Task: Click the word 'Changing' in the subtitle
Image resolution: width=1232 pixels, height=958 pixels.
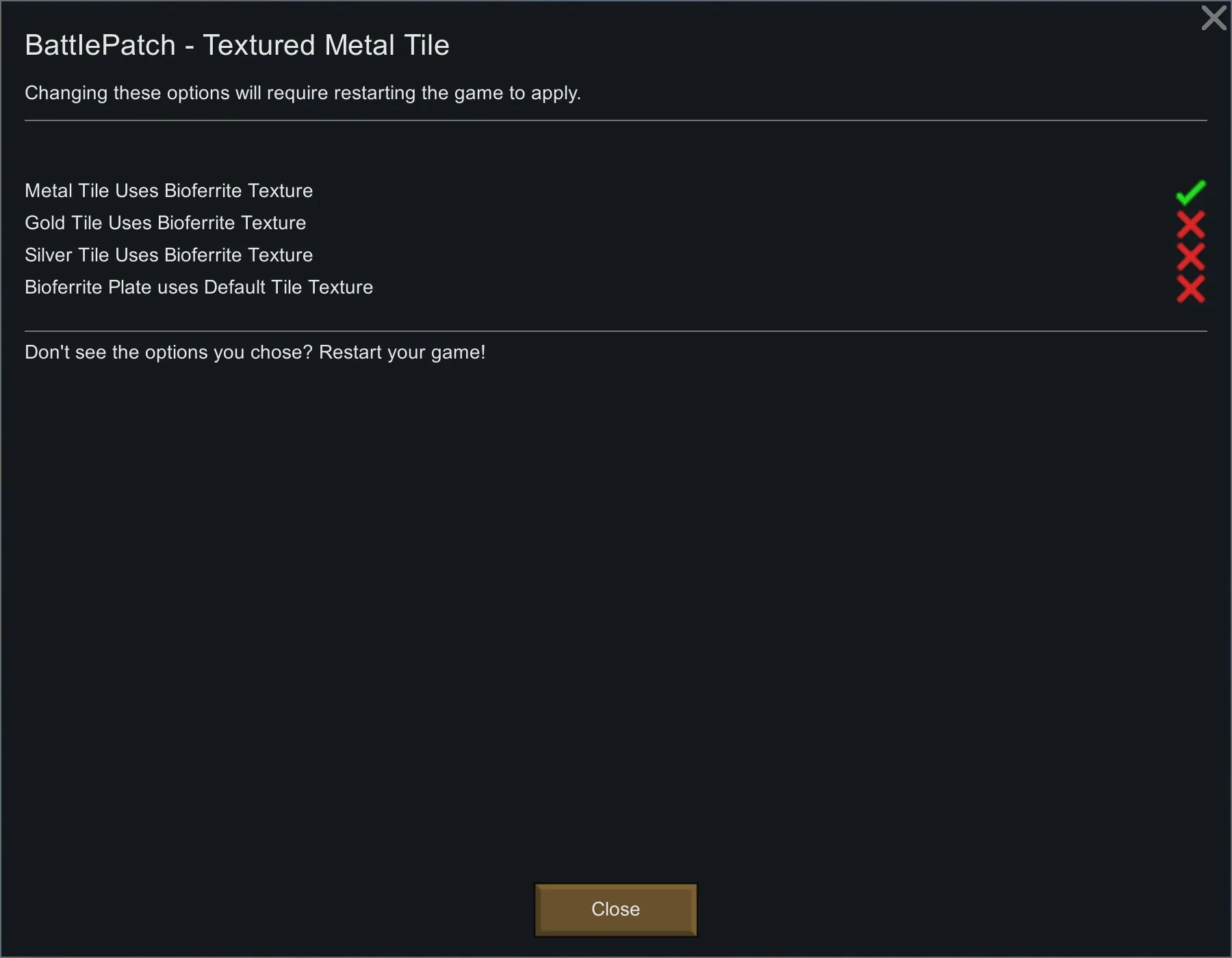Action: click(66, 93)
